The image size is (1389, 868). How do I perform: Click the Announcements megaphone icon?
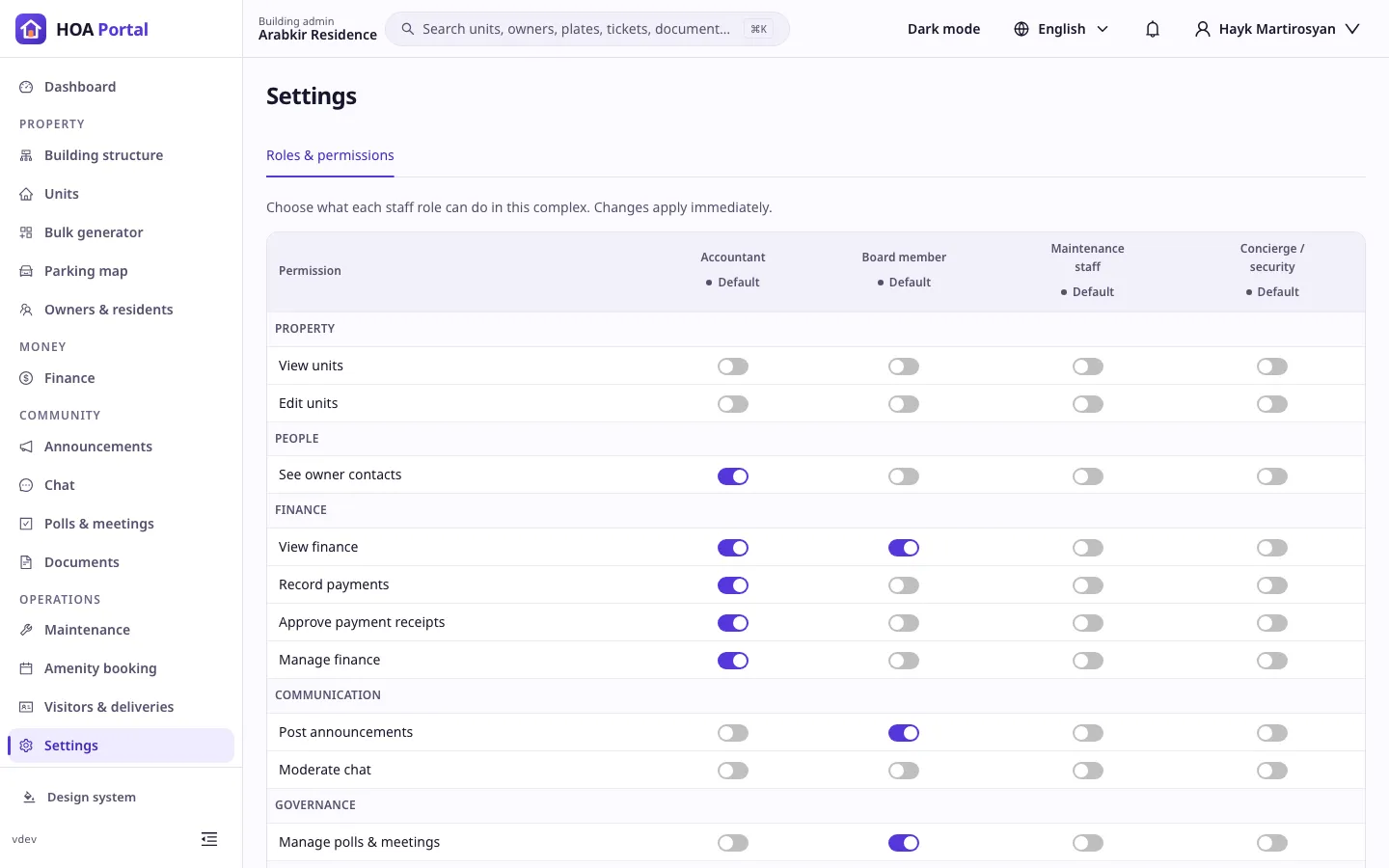click(26, 447)
